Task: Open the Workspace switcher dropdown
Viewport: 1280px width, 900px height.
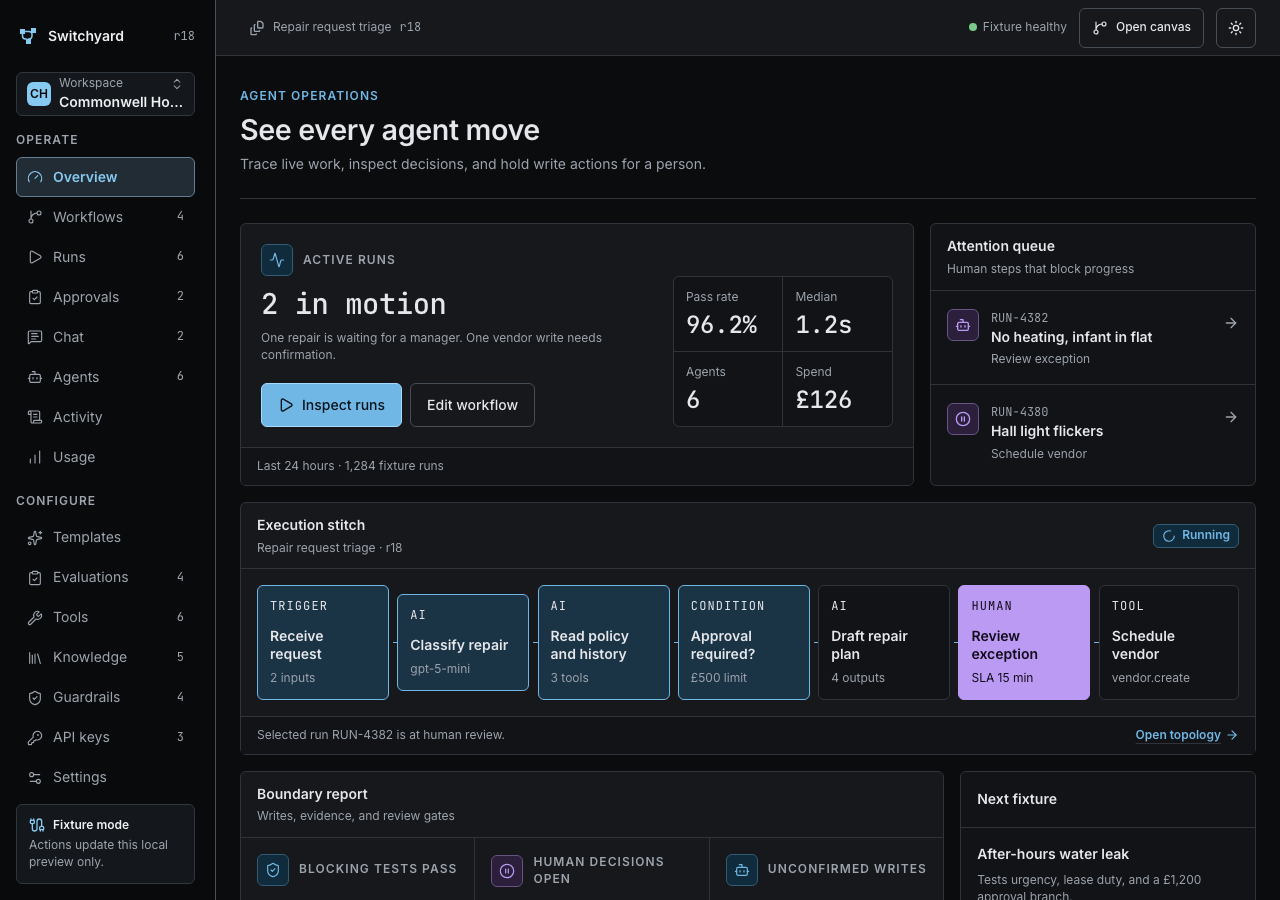Action: pyautogui.click(x=105, y=94)
